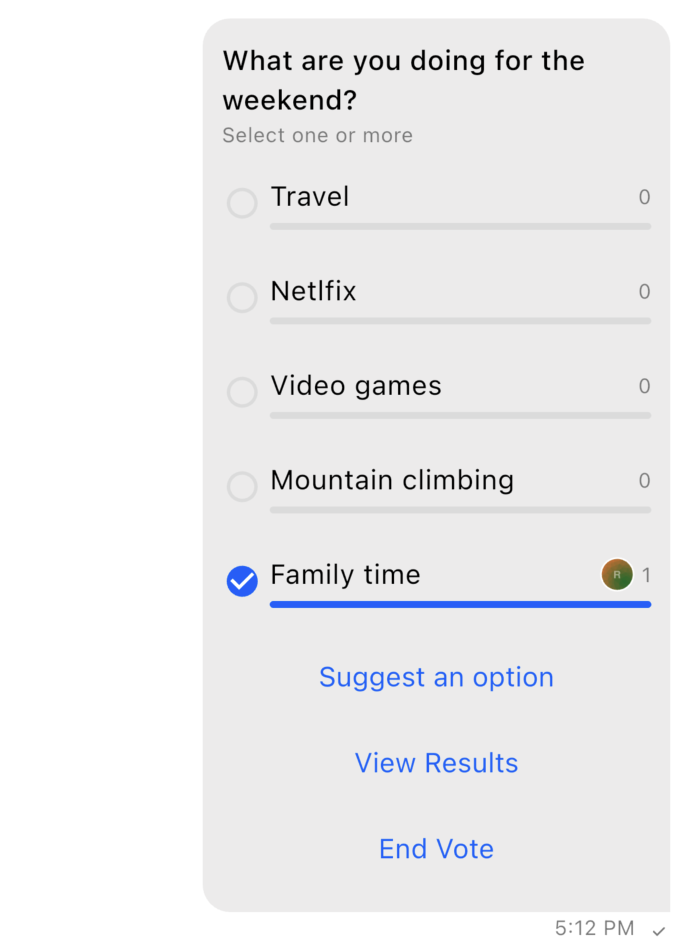Click the Video games progress bar
Screen dimensions: 680x940
pyautogui.click(x=460, y=415)
